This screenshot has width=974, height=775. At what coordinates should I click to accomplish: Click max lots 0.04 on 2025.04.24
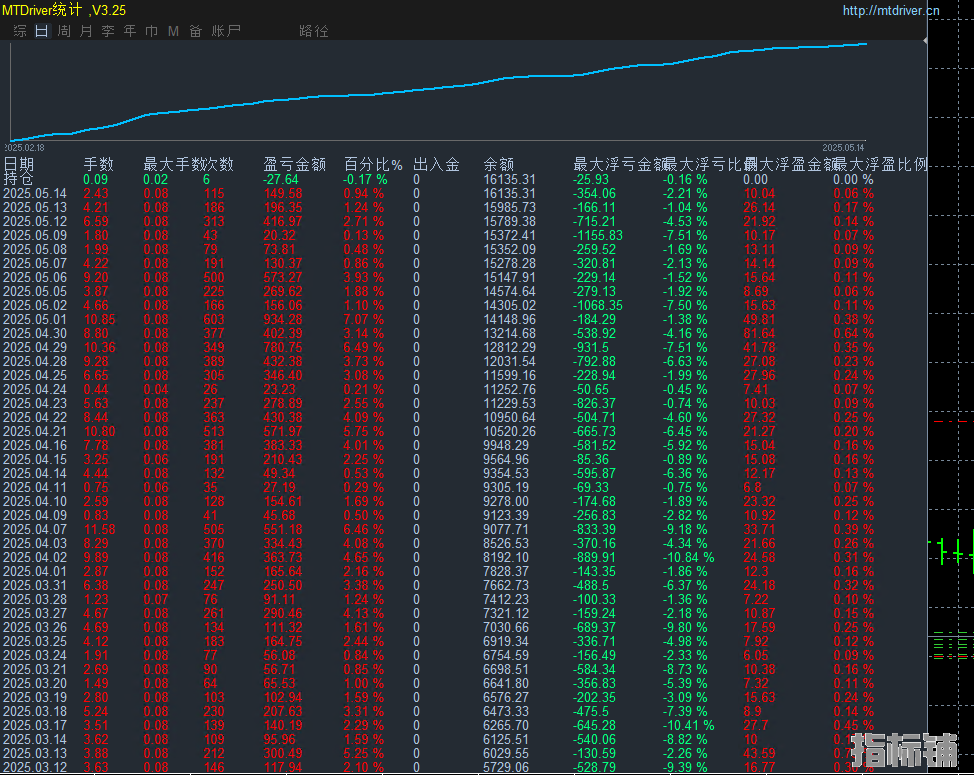click(155, 389)
